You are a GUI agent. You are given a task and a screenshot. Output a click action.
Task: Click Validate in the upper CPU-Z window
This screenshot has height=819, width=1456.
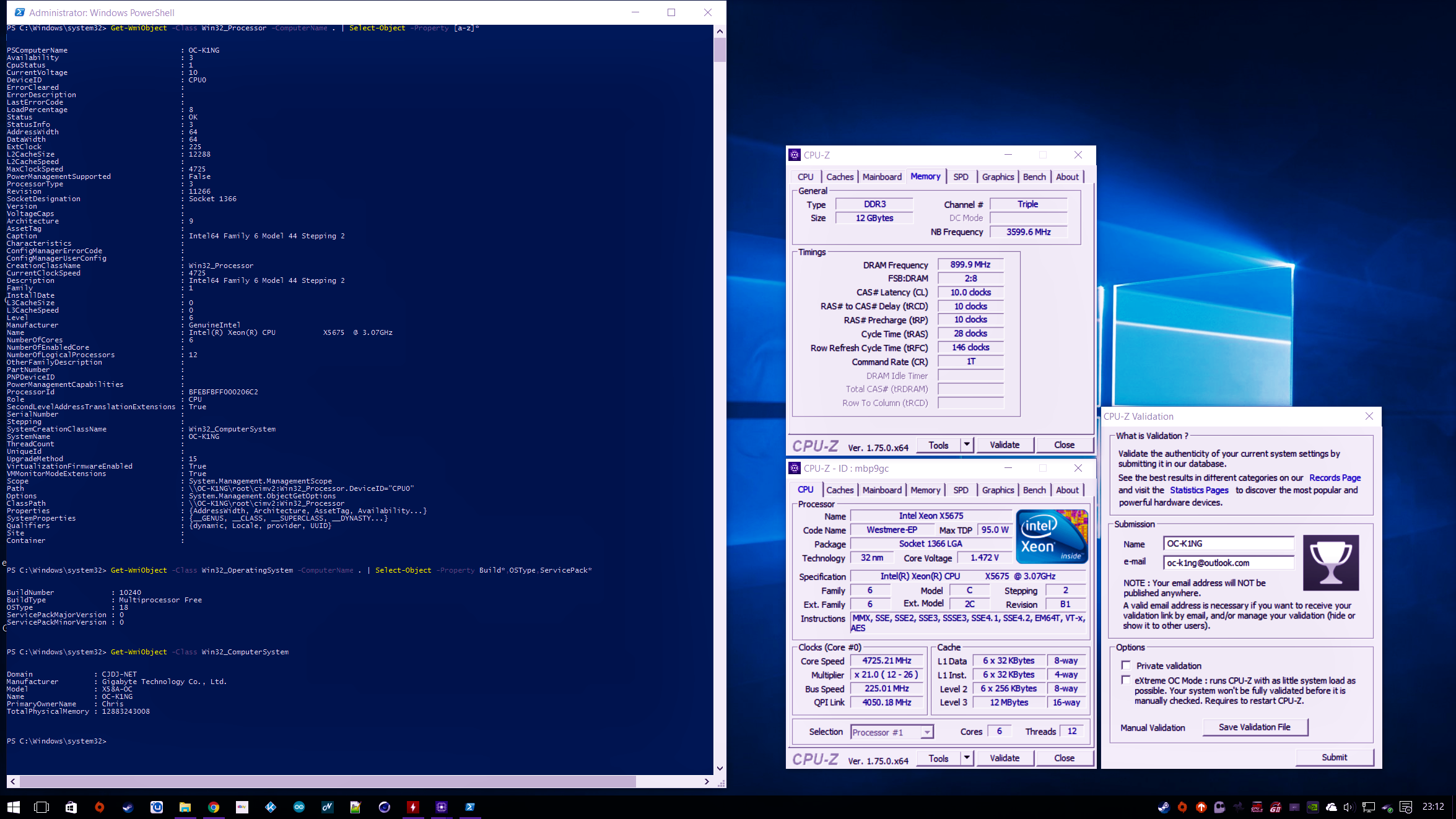click(1005, 445)
